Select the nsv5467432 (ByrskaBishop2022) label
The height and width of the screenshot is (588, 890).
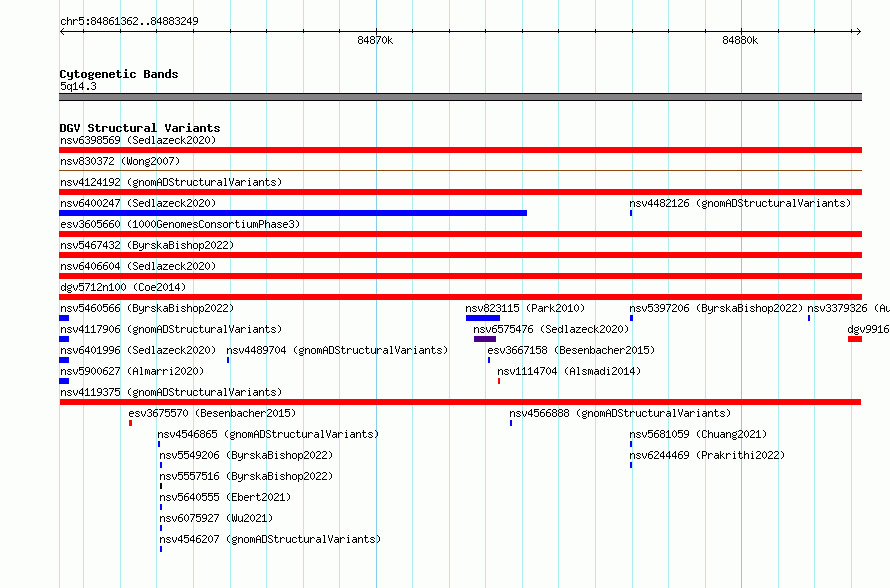tap(147, 245)
